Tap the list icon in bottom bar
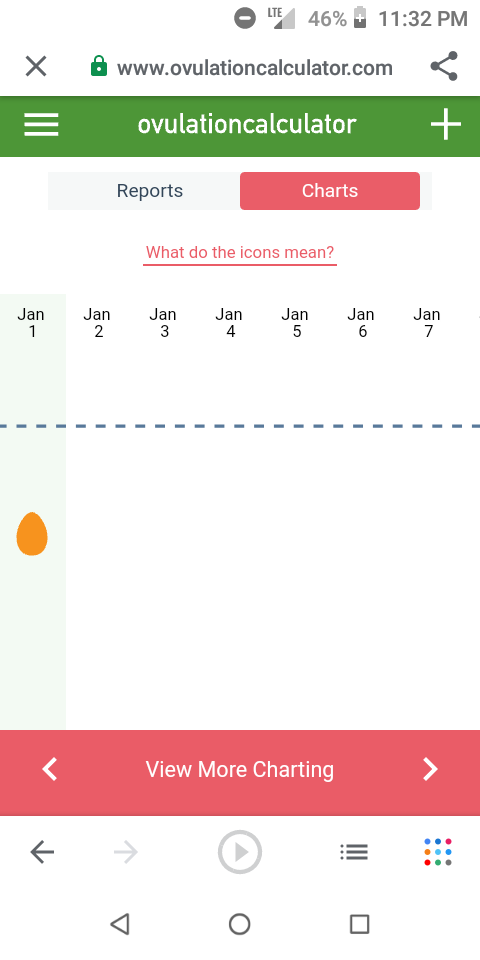This screenshot has height=960, width=480. (x=354, y=852)
